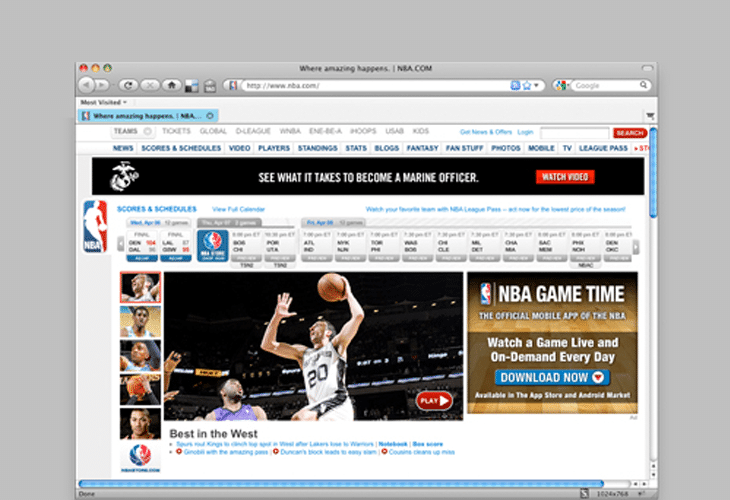The image size is (730, 500).
Task: Open the TICKETS link
Action: [176, 131]
